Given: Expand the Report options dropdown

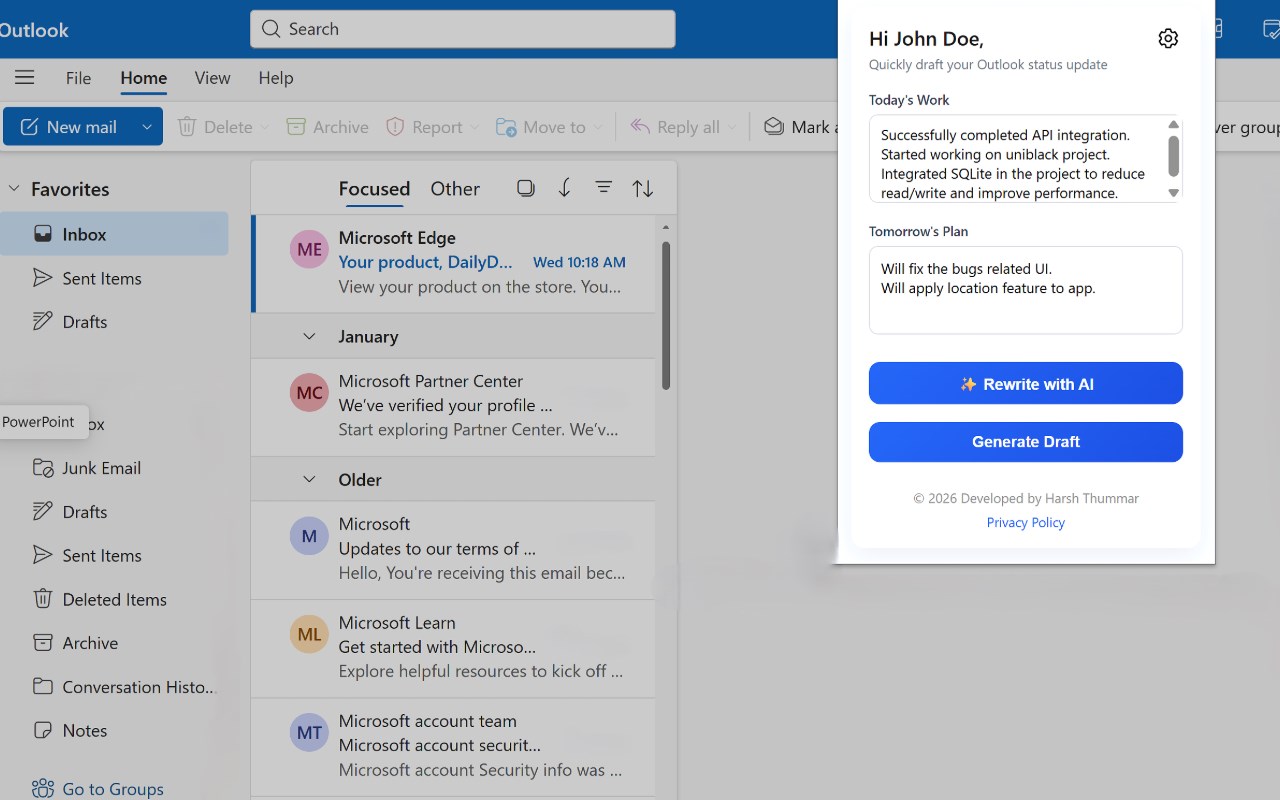Looking at the screenshot, I should click(x=474, y=127).
